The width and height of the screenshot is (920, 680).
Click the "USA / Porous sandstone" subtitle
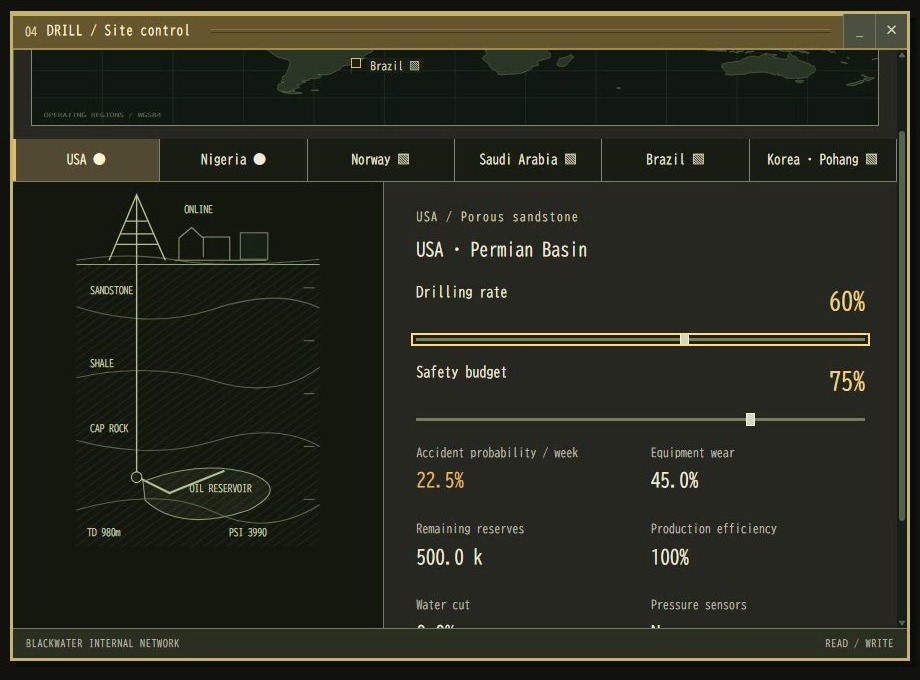pyautogui.click(x=497, y=217)
